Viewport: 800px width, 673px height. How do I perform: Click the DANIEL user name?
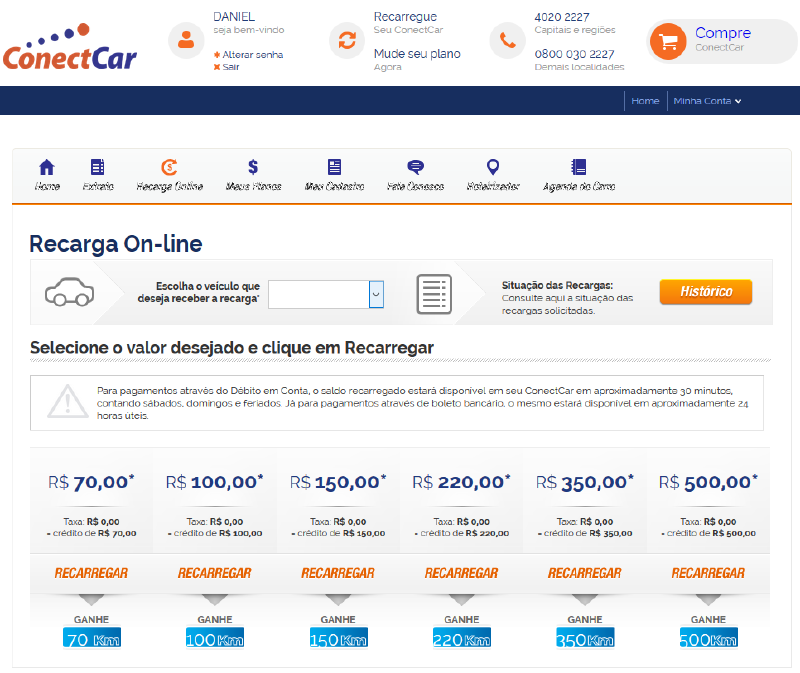[x=234, y=17]
